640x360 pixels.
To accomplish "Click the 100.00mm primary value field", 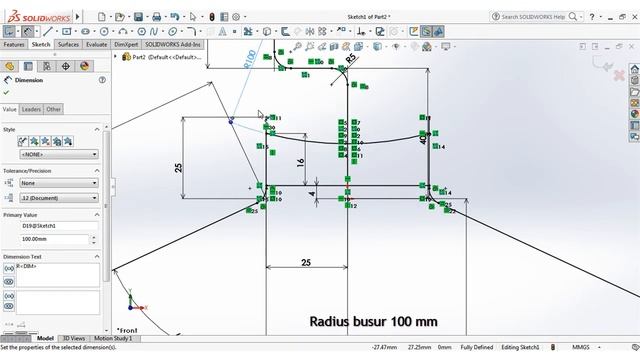I will pos(54,239).
